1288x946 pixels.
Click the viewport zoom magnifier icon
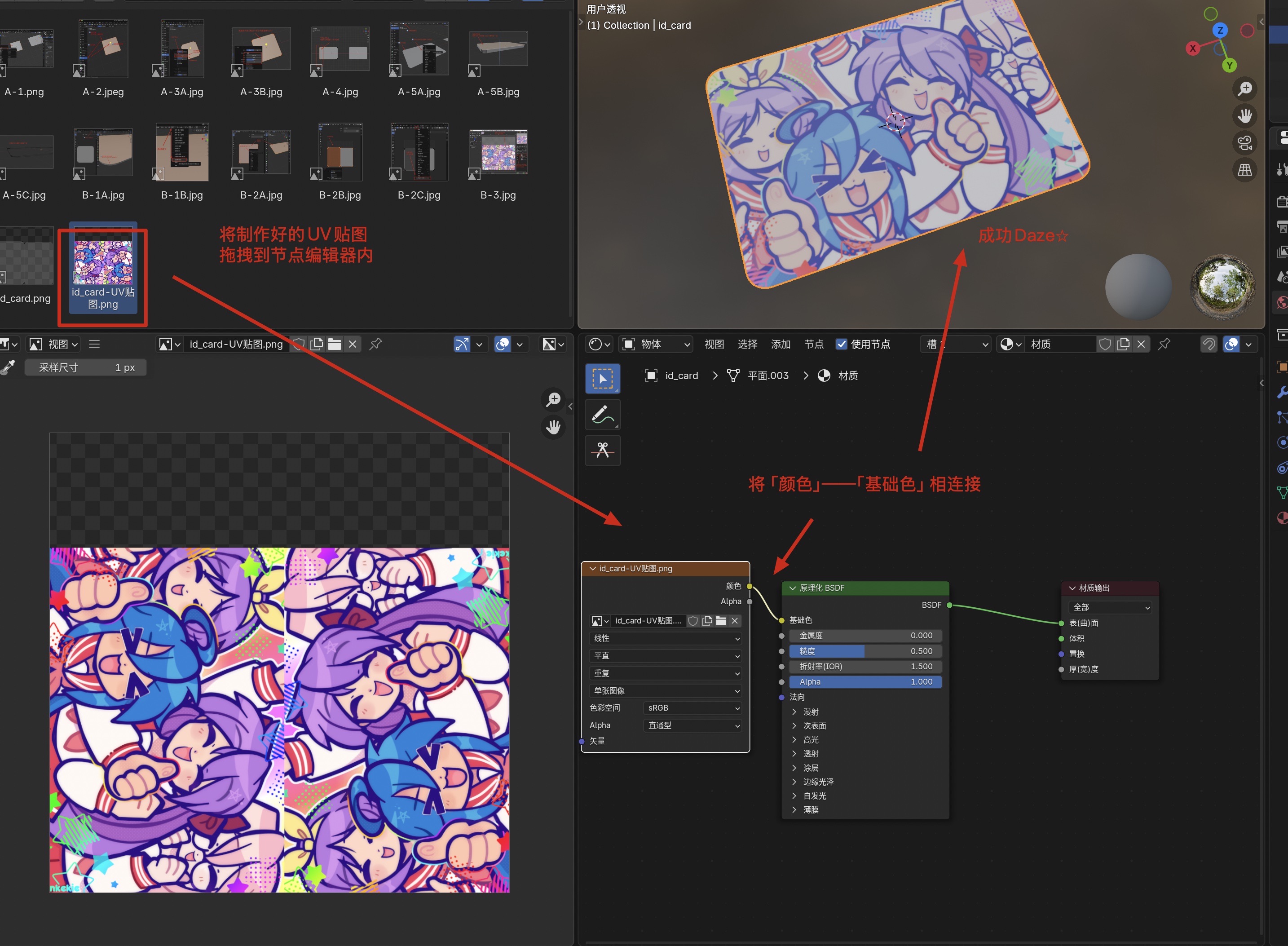(1244, 89)
